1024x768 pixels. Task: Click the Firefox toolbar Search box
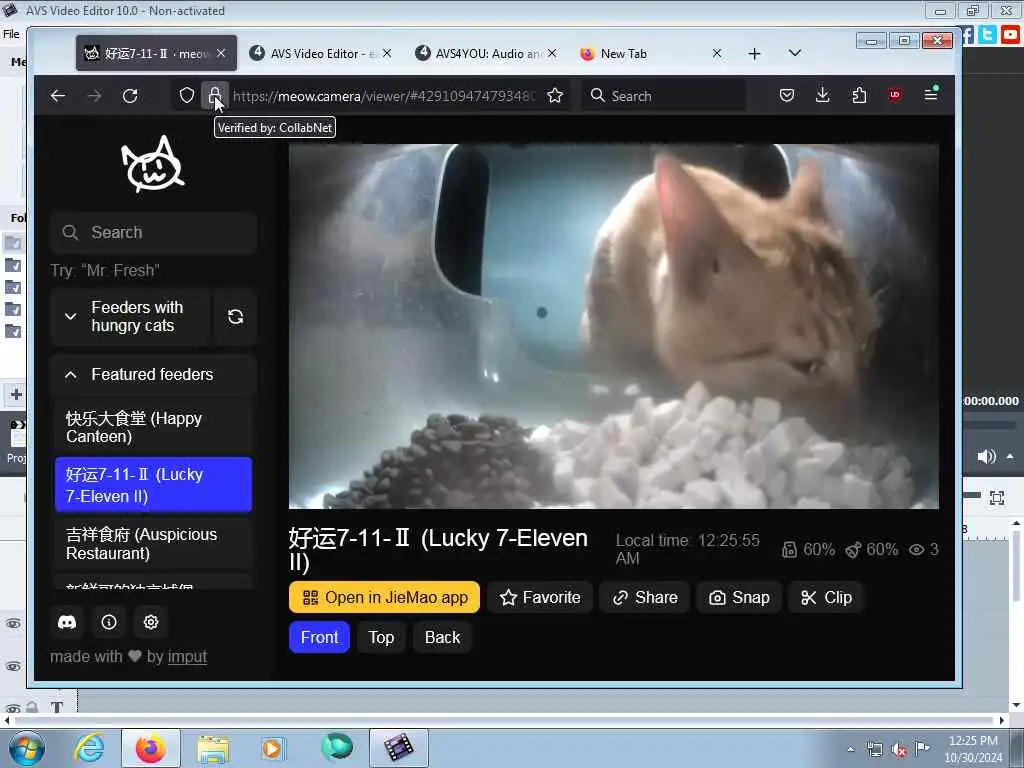664,95
